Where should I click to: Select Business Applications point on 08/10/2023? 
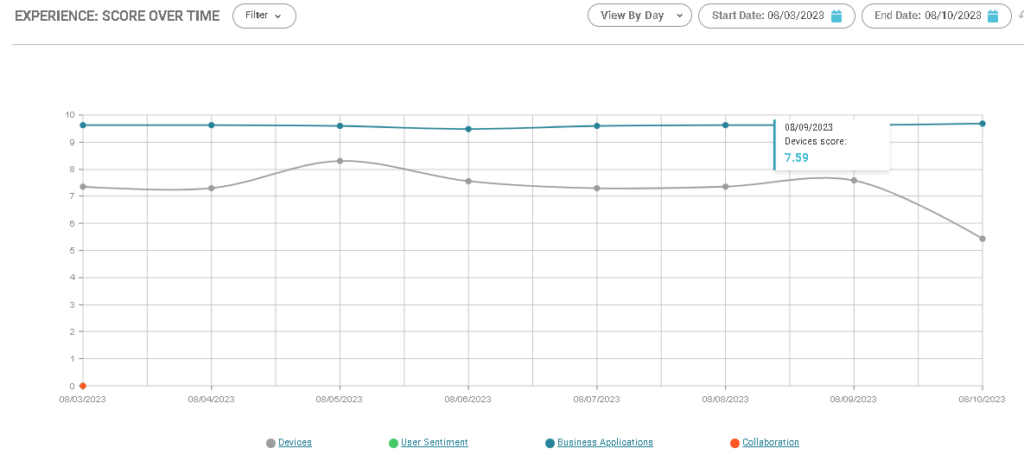(983, 124)
